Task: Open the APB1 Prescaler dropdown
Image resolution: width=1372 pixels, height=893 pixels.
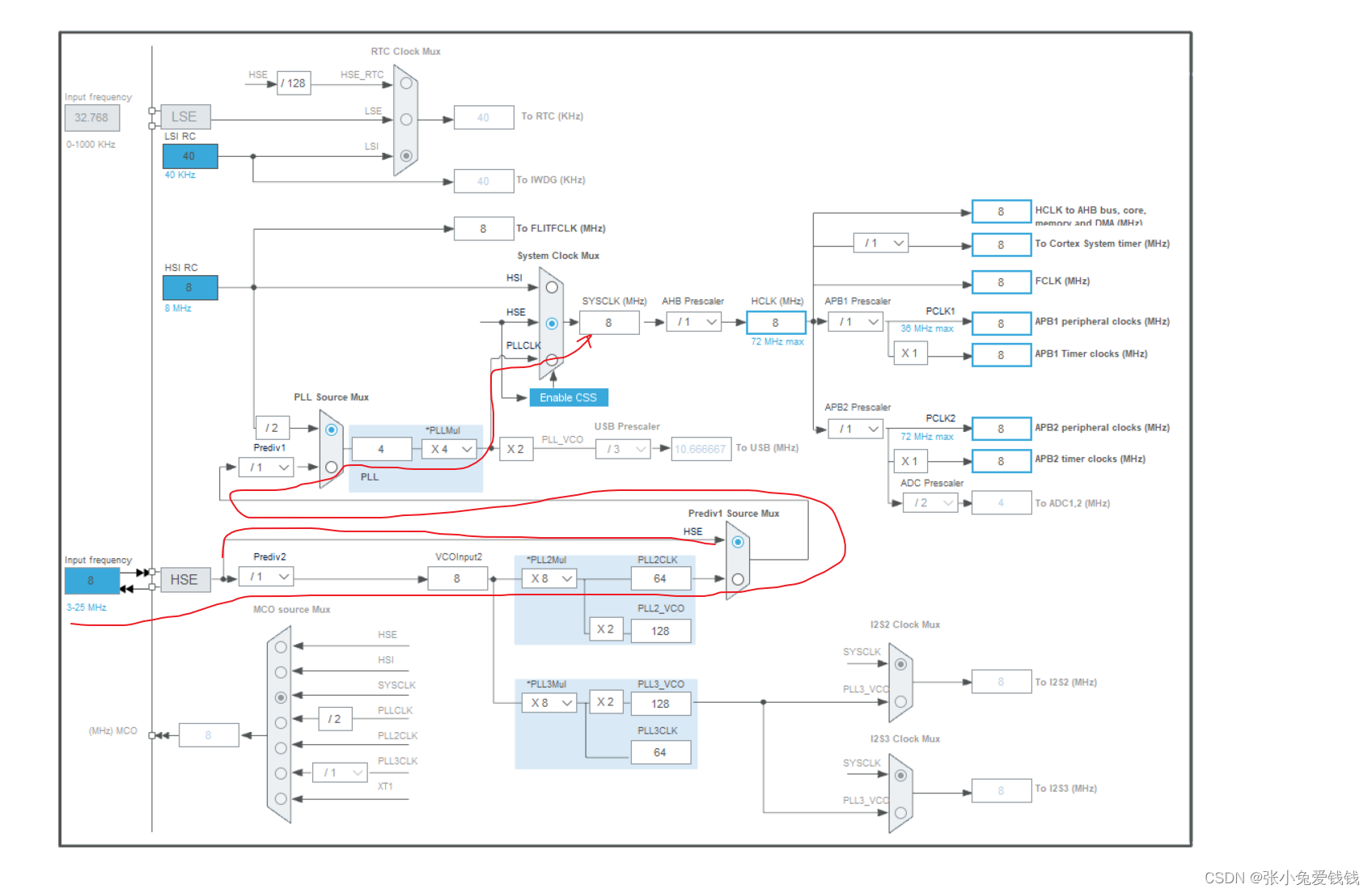Action: tap(855, 322)
